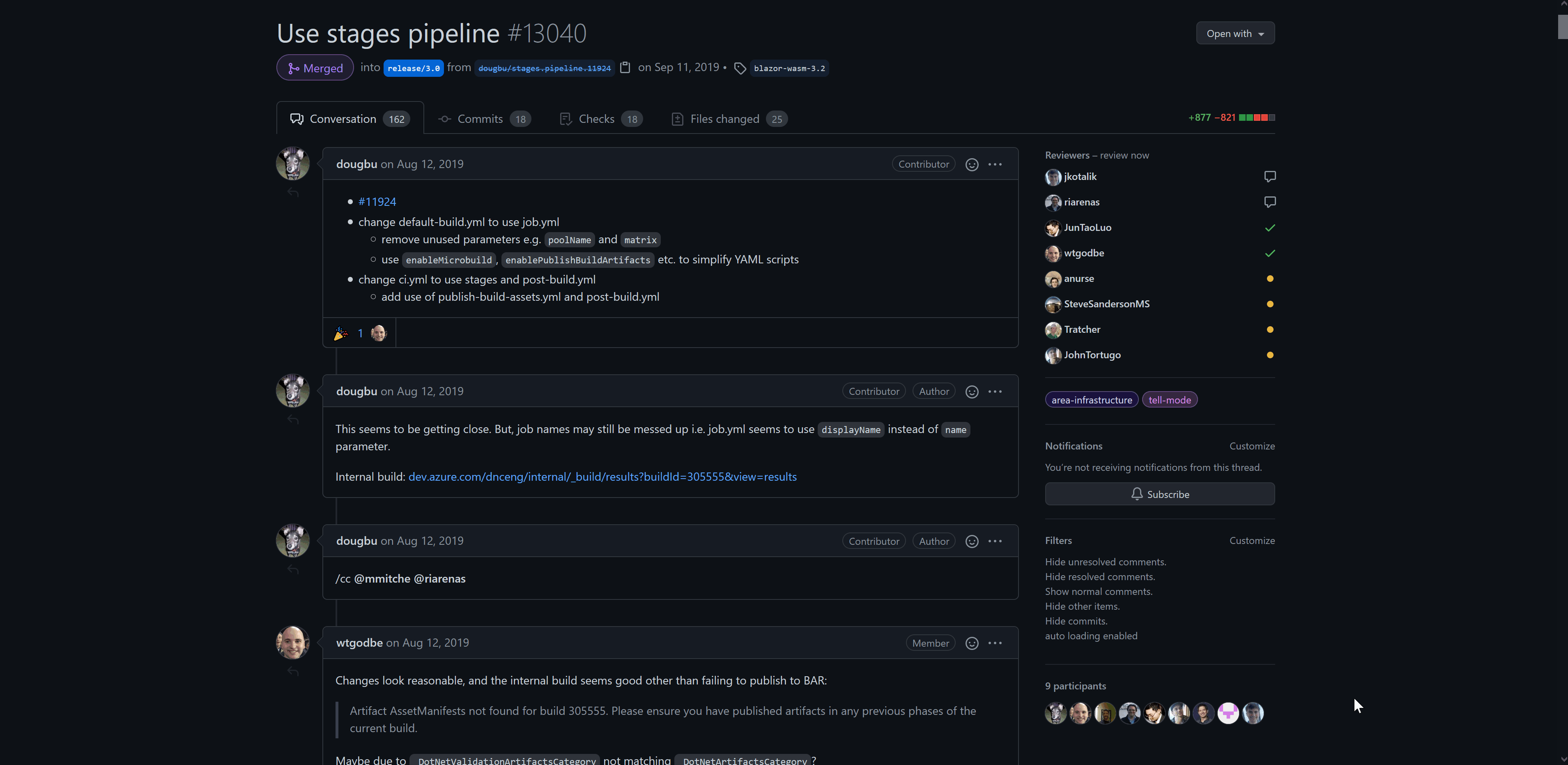Click the reply arrow under first avatar

(x=293, y=192)
